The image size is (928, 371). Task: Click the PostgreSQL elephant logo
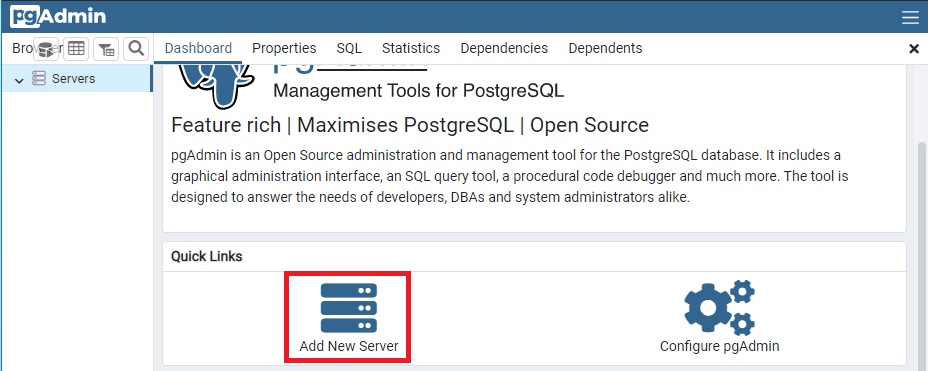click(x=216, y=86)
